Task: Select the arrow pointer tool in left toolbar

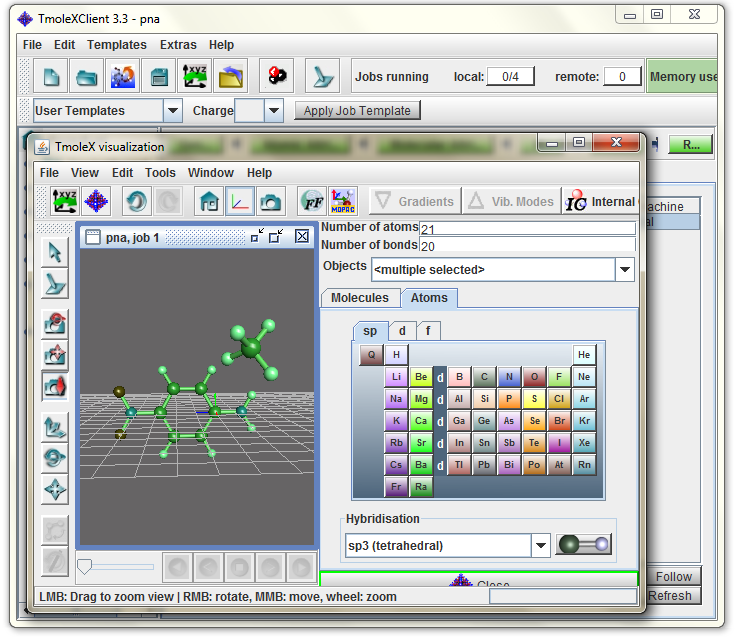Action: click(55, 251)
